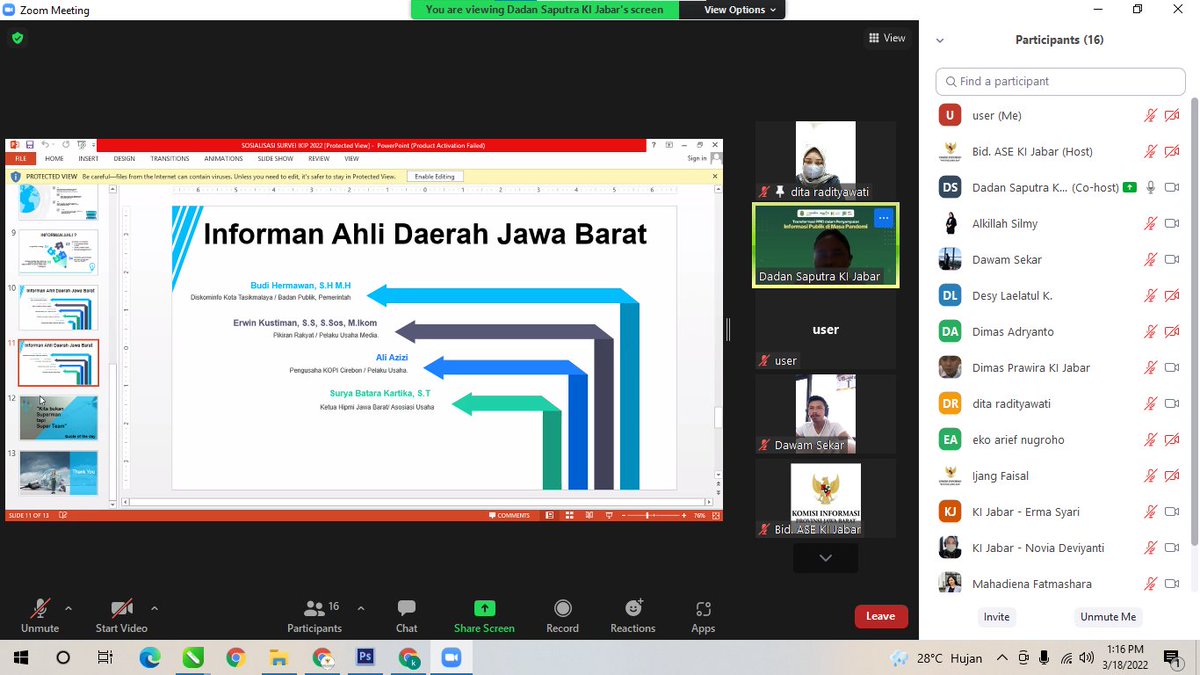Viewport: 1200px width, 675px height.
Task: Click Comments in PowerPoint status bar
Action: point(509,515)
